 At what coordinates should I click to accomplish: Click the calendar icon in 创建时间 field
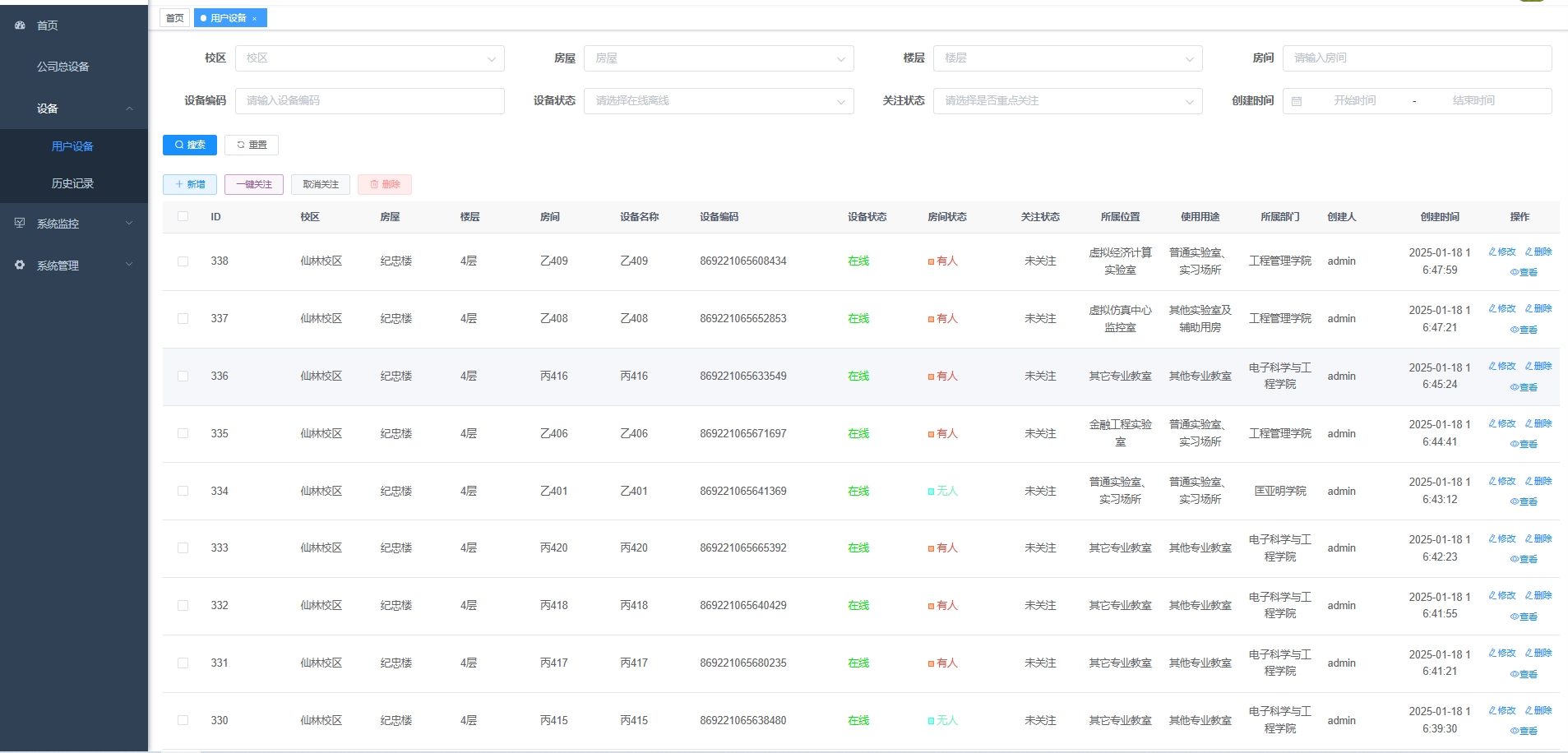(1297, 101)
